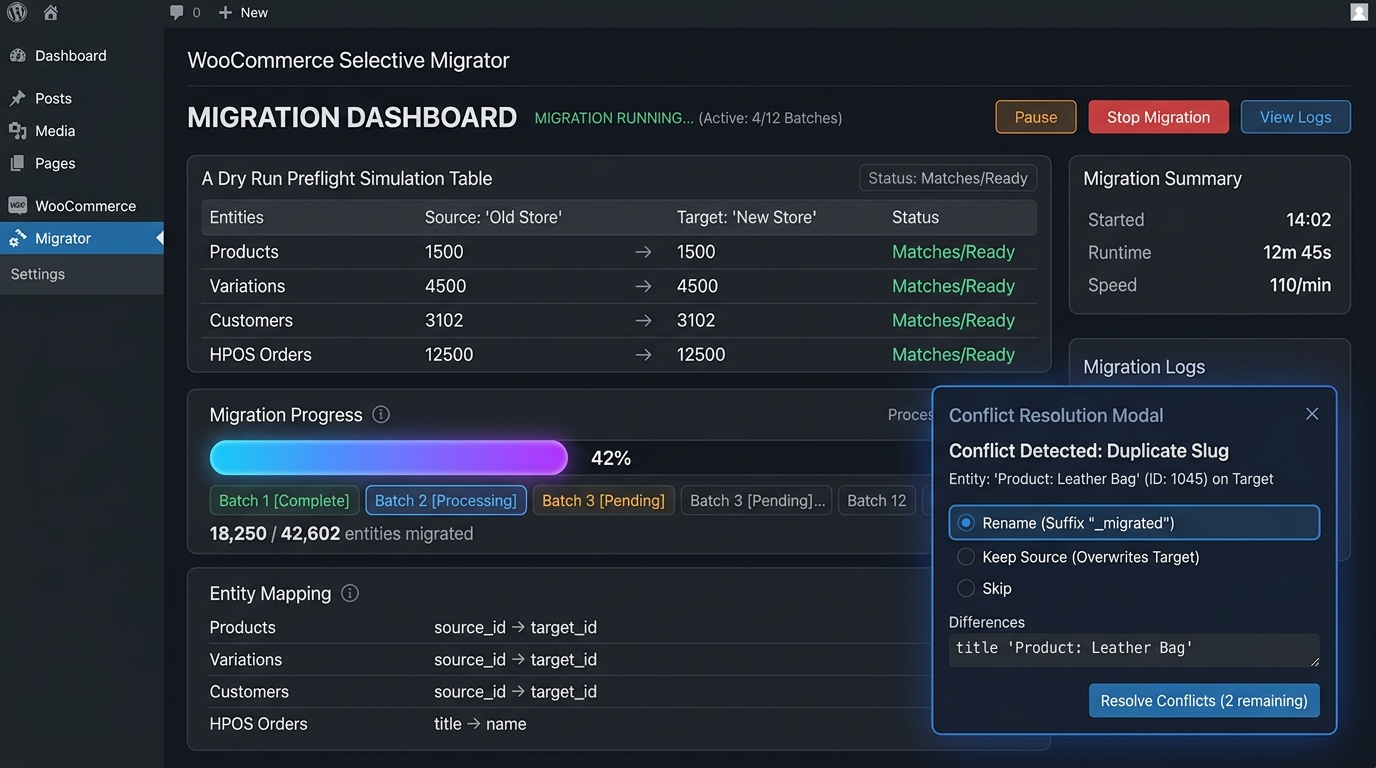
Task: Select Keep Source overwrite option
Action: coord(1079,557)
